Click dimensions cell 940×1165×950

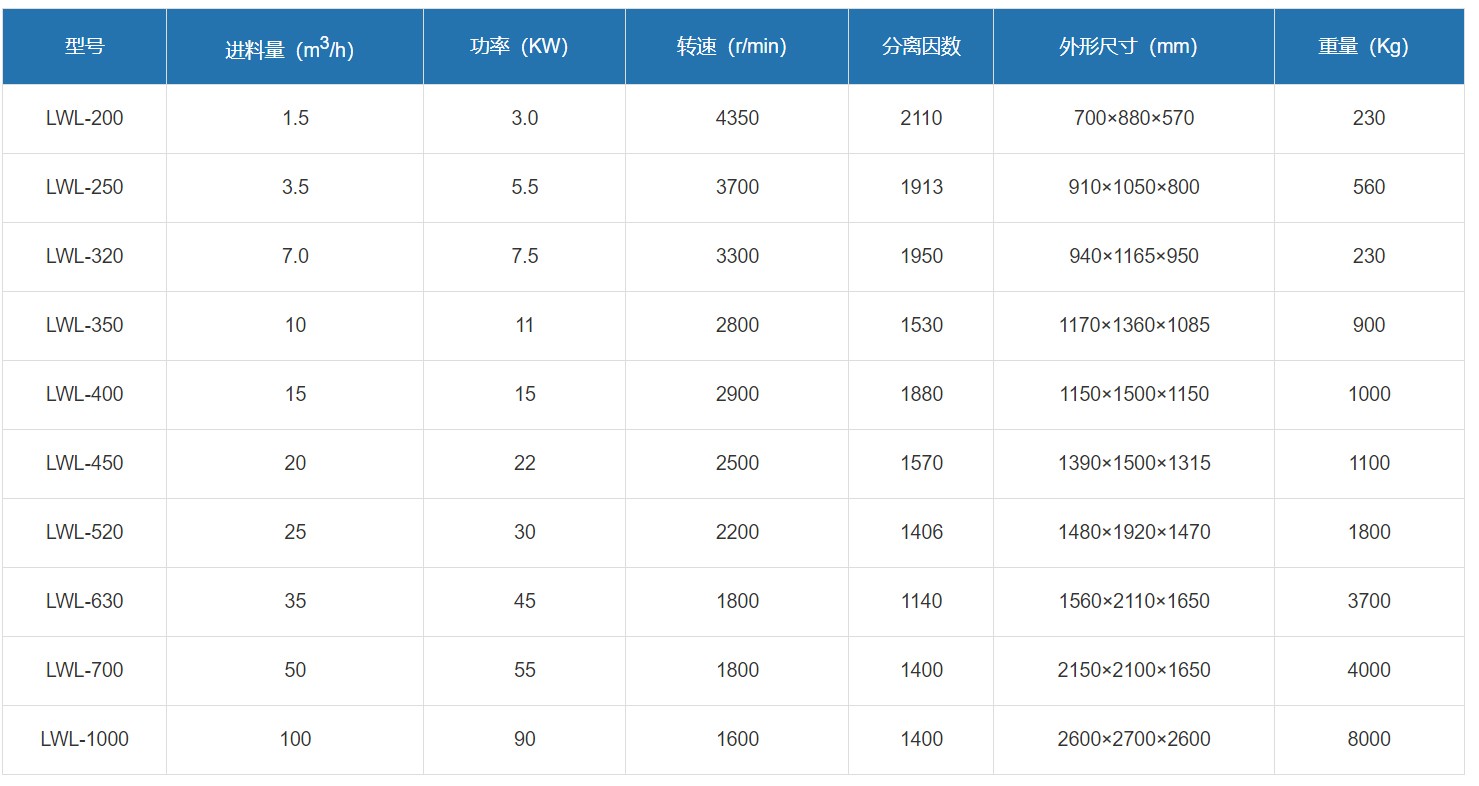coord(1134,256)
